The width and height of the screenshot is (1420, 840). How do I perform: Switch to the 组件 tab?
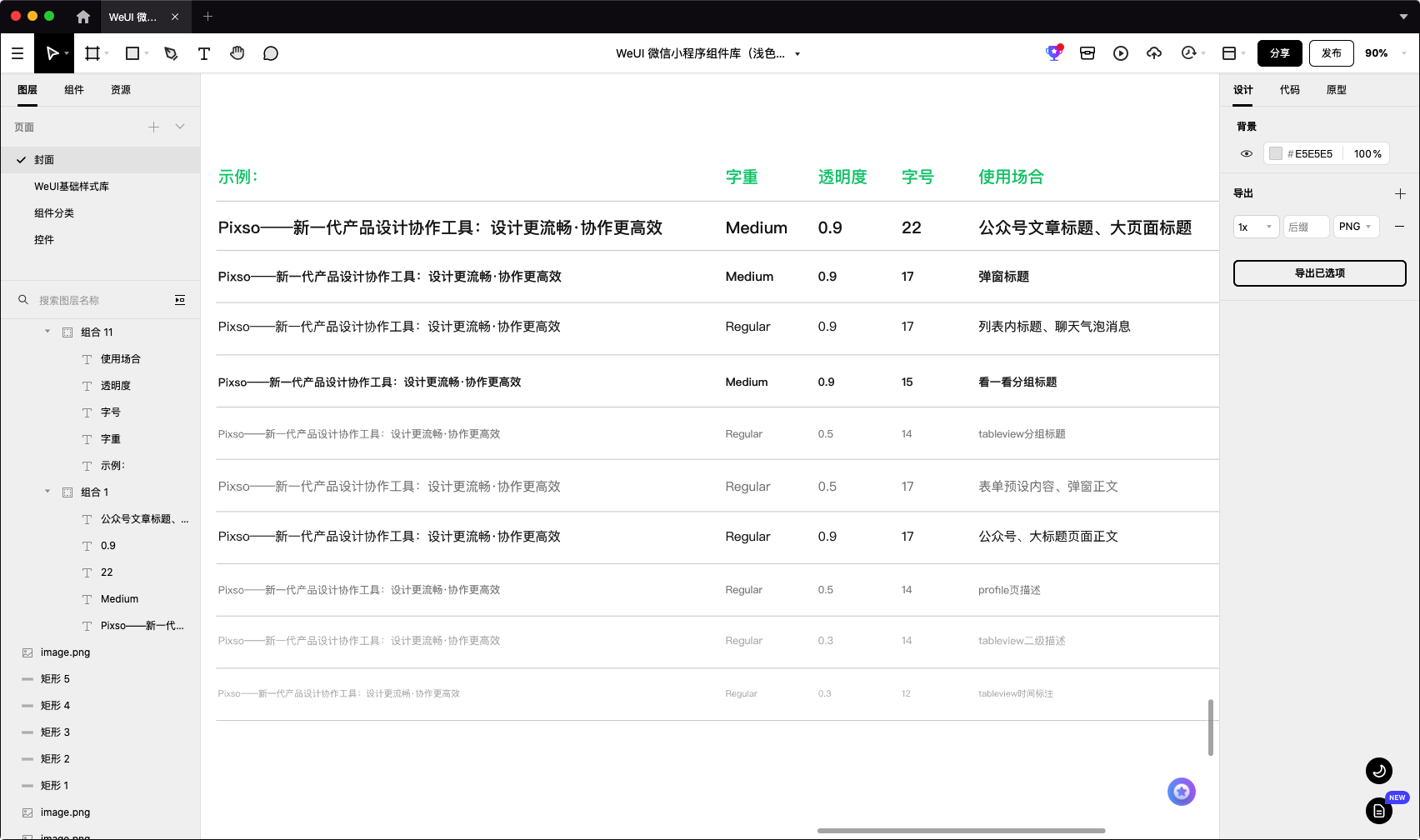(x=74, y=90)
